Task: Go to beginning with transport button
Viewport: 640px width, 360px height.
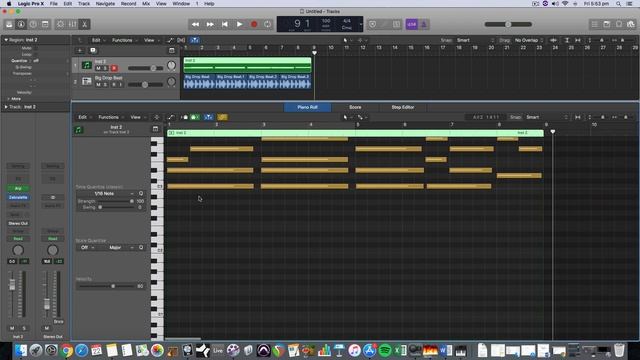Action: [225, 24]
